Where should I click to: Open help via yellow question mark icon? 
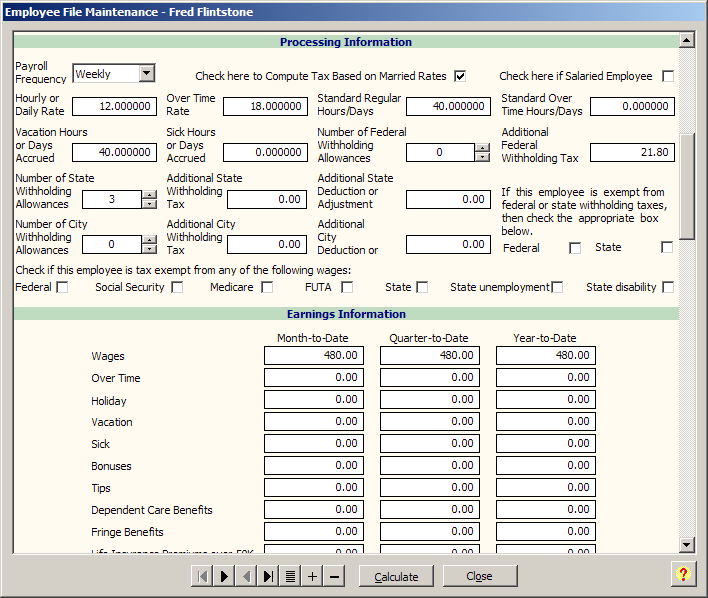click(x=683, y=574)
